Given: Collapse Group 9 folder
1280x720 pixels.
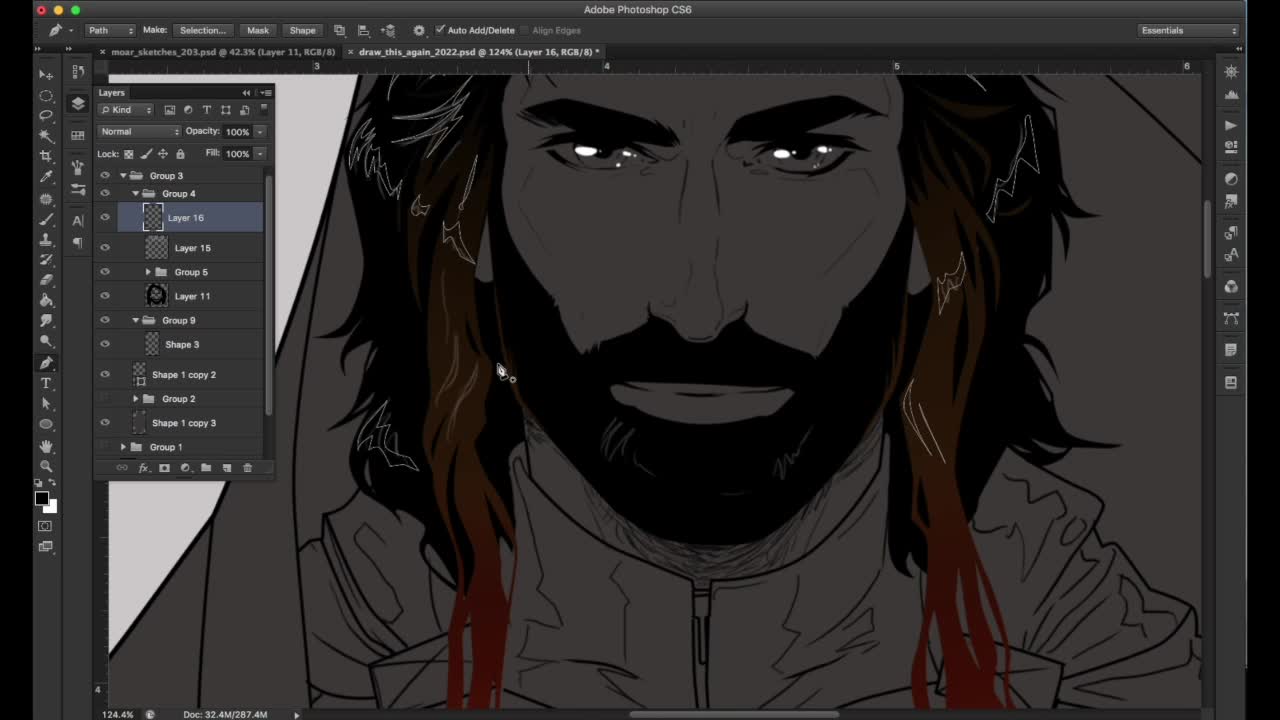Looking at the screenshot, I should pos(136,320).
